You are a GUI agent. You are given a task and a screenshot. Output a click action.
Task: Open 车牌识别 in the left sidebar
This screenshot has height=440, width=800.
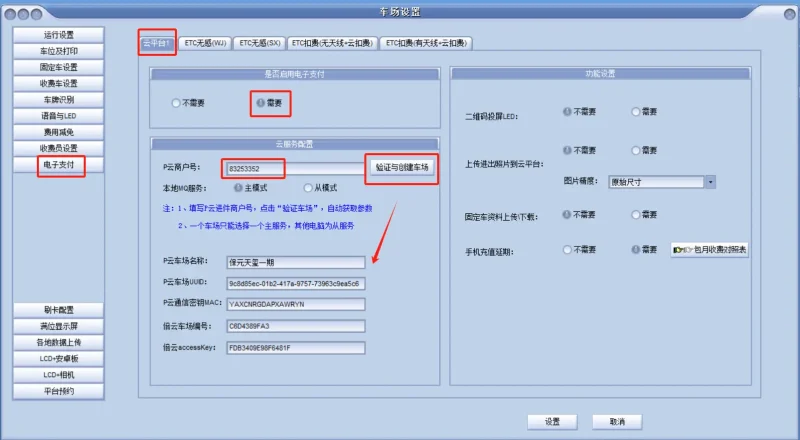click(x=58, y=100)
